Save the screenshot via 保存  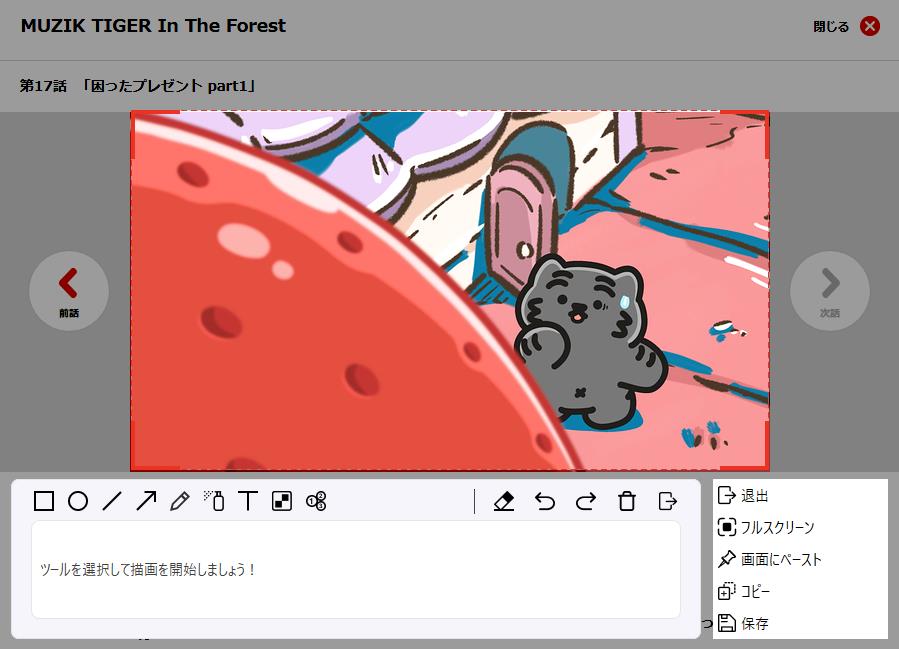[x=754, y=624]
